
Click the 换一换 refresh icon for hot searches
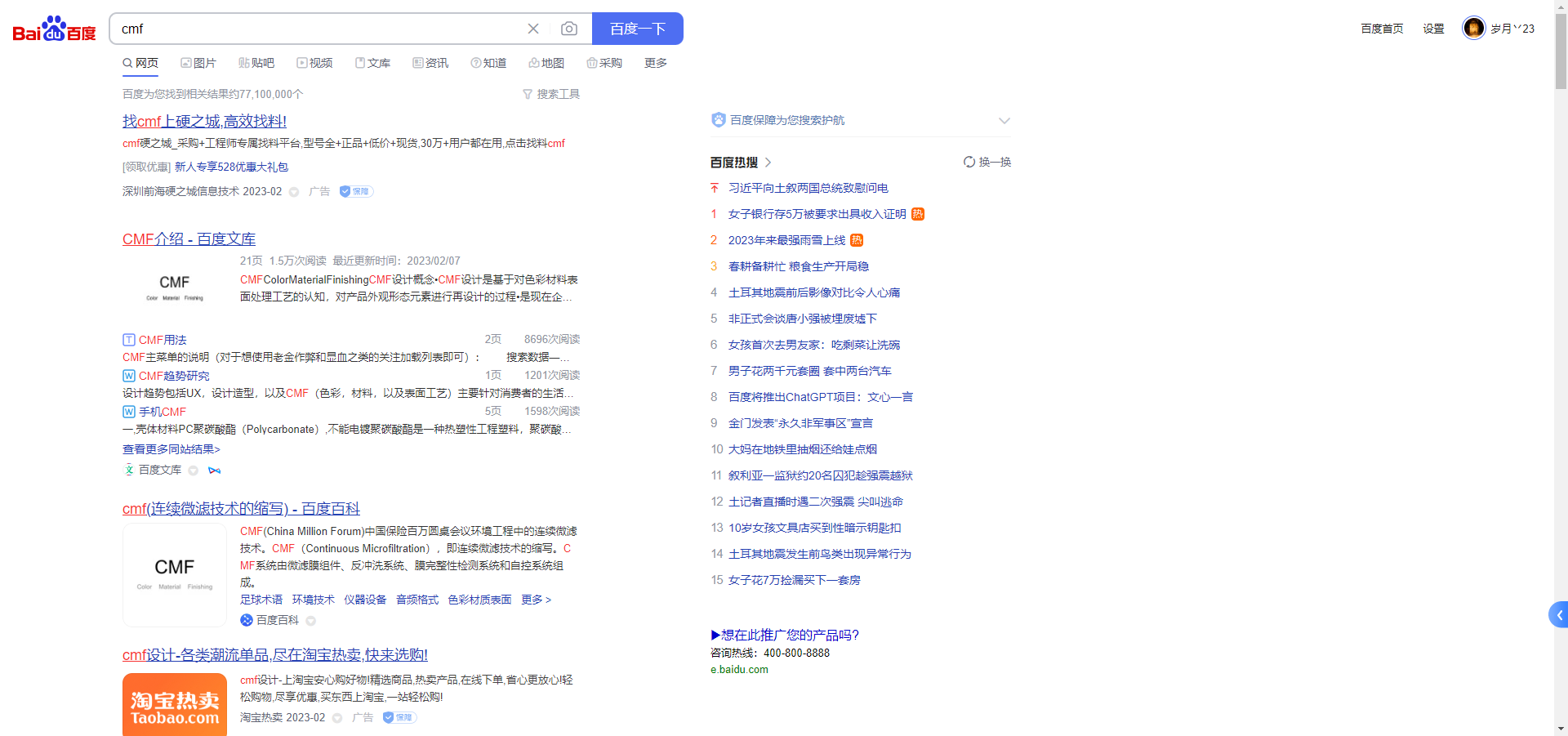point(969,162)
